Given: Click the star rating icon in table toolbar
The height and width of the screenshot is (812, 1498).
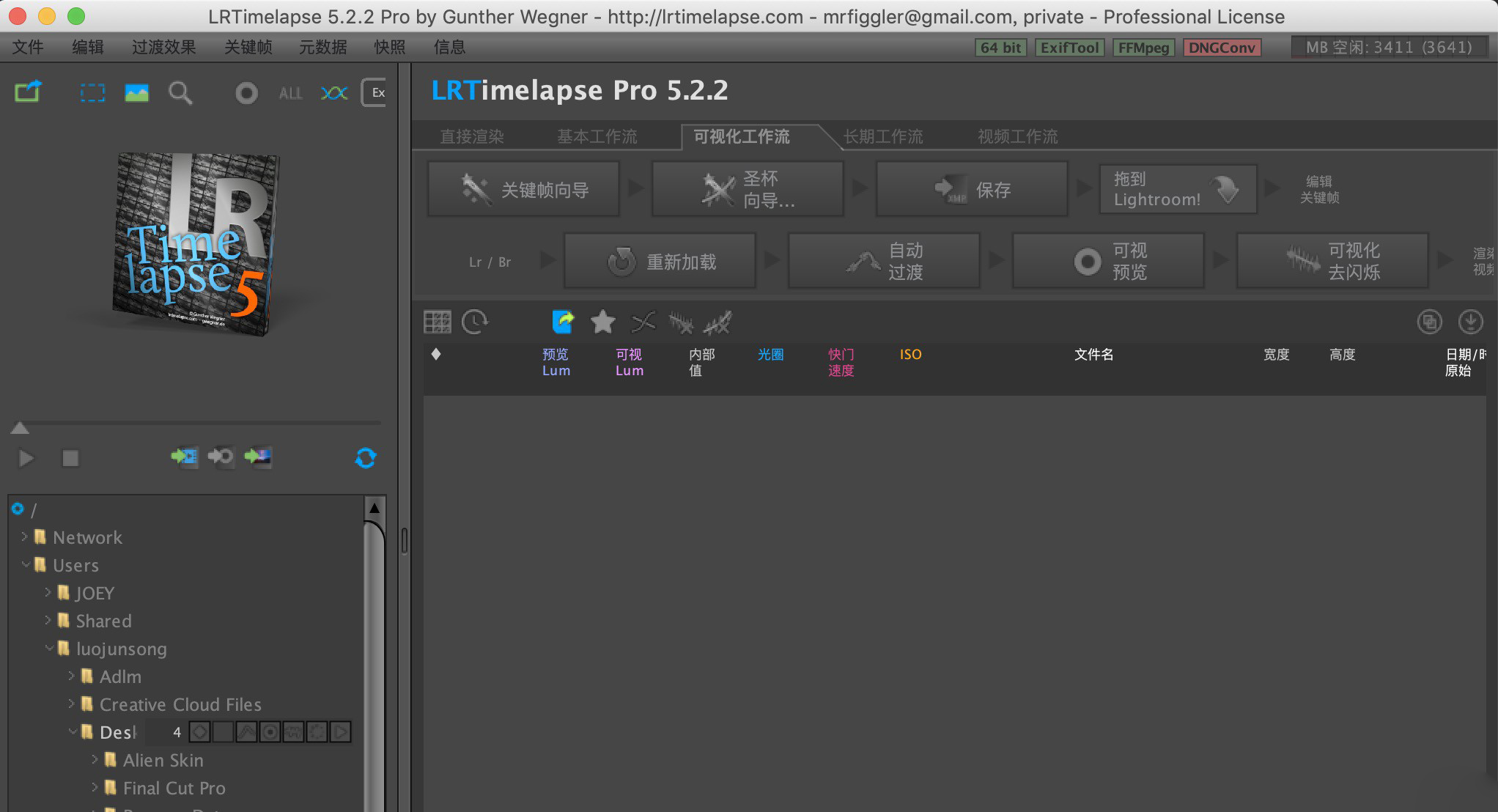Looking at the screenshot, I should [x=602, y=322].
